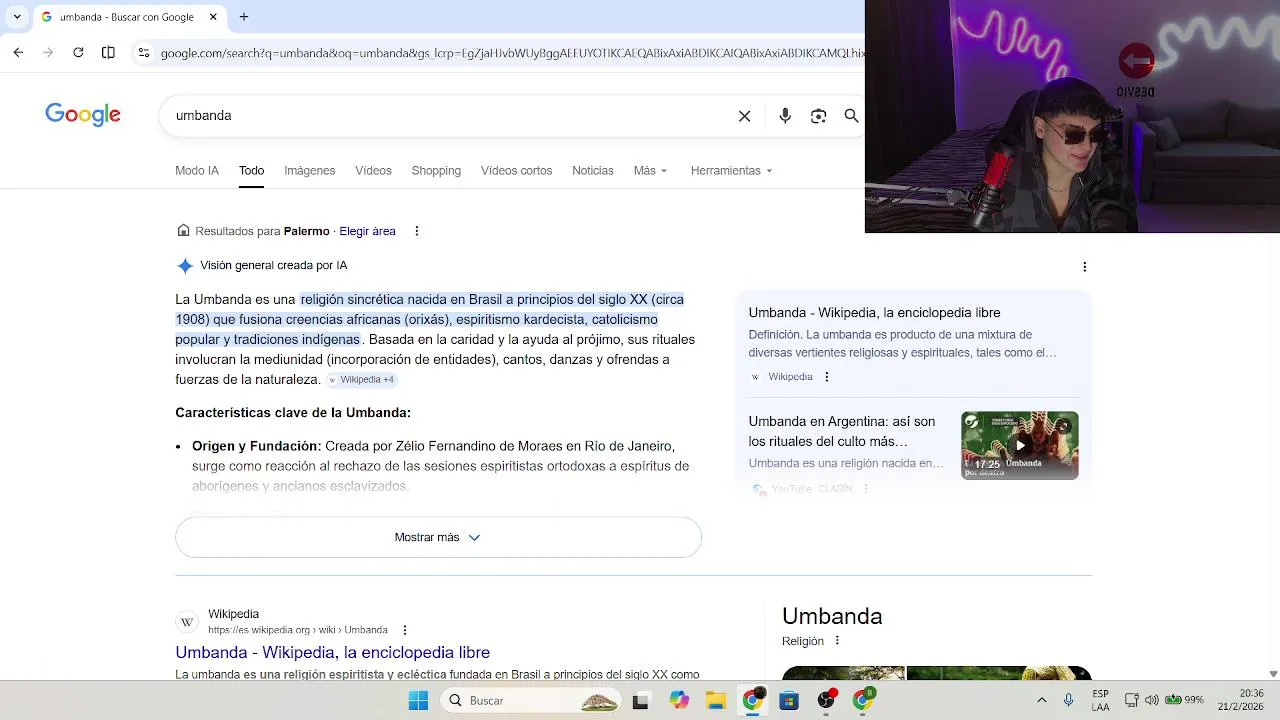Click the system tray microphone icon

(x=1068, y=701)
